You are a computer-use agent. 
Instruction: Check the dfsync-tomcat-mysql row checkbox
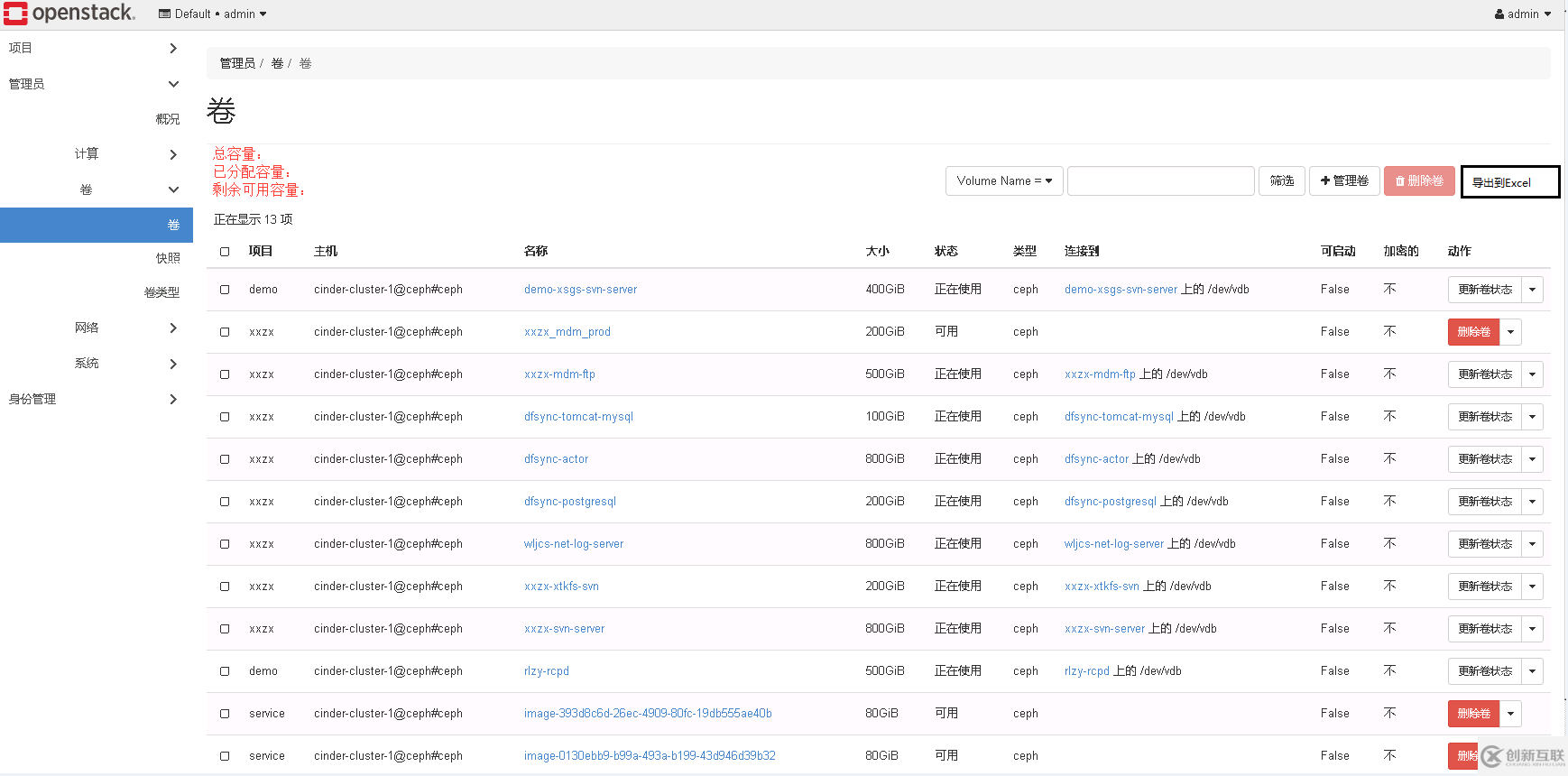pyautogui.click(x=225, y=417)
